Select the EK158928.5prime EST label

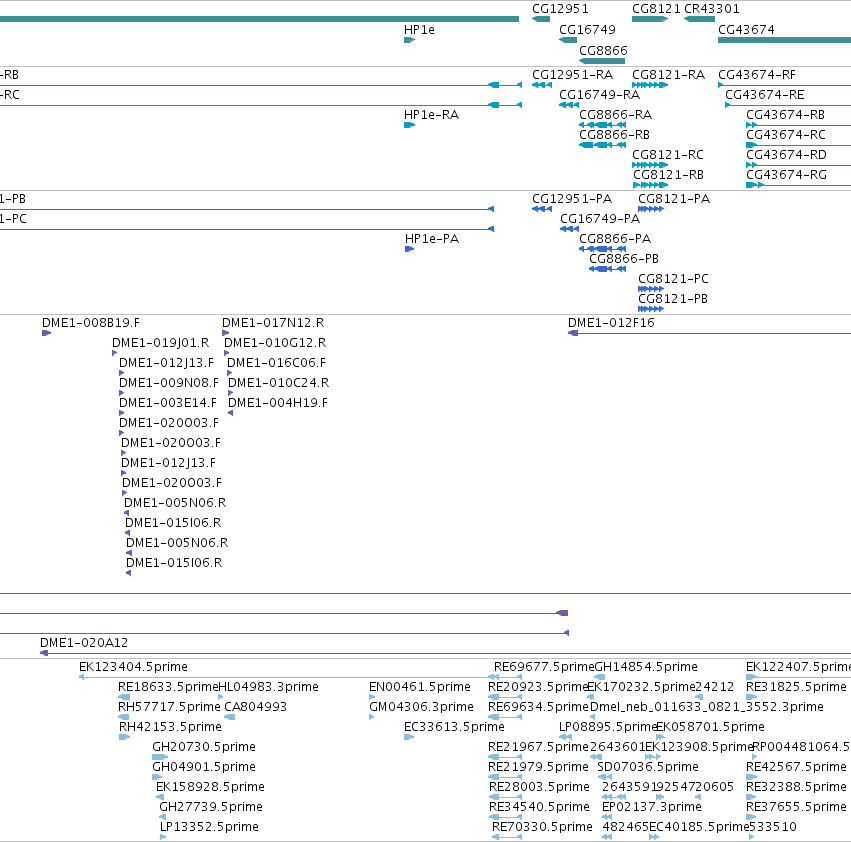pyautogui.click(x=211, y=788)
